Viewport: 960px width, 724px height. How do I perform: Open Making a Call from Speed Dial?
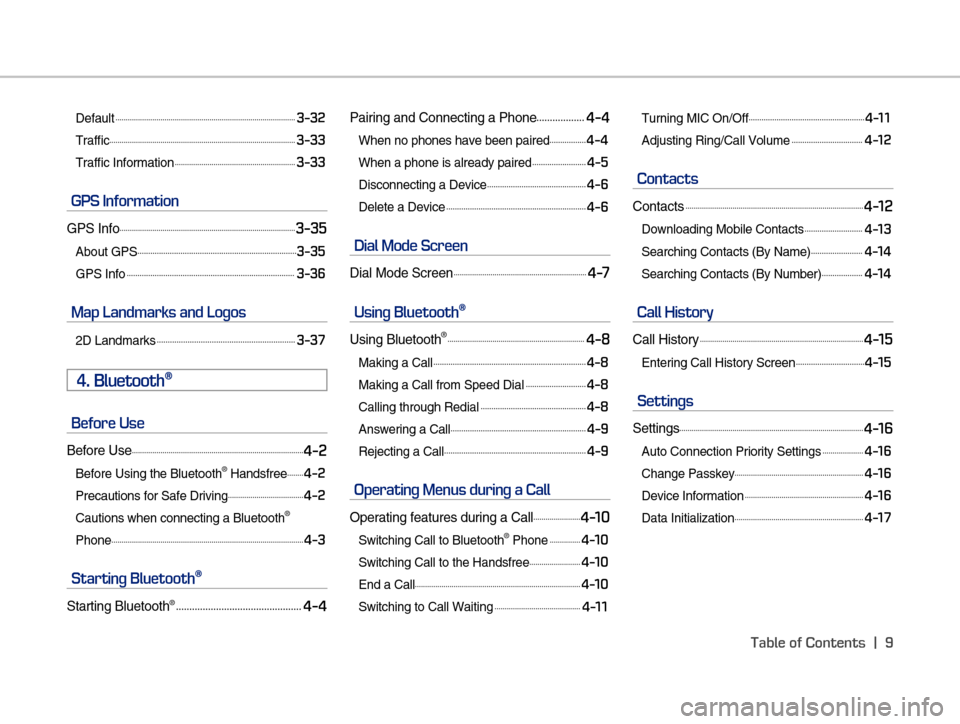tap(441, 385)
